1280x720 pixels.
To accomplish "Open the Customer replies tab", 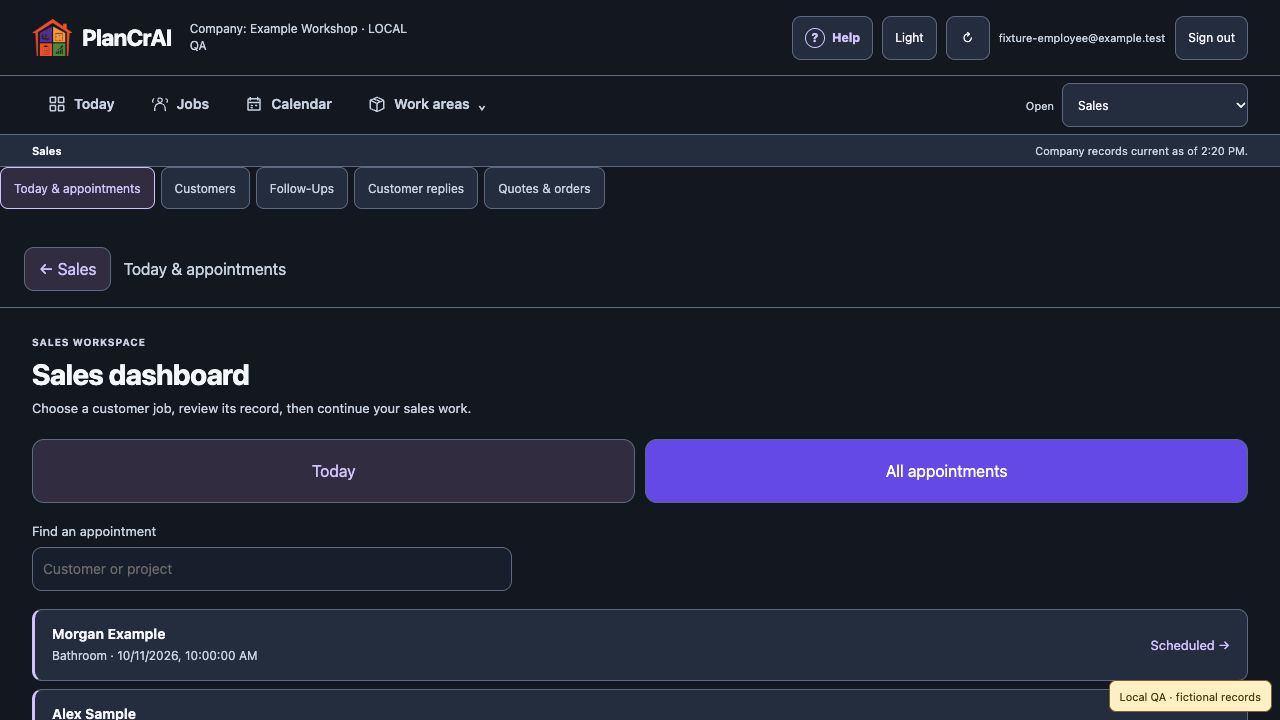I will [x=416, y=188].
